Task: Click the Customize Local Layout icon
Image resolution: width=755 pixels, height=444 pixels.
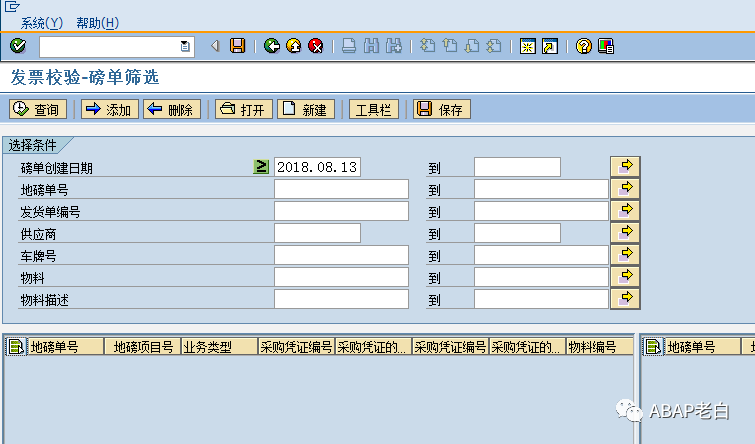Action: click(606, 46)
